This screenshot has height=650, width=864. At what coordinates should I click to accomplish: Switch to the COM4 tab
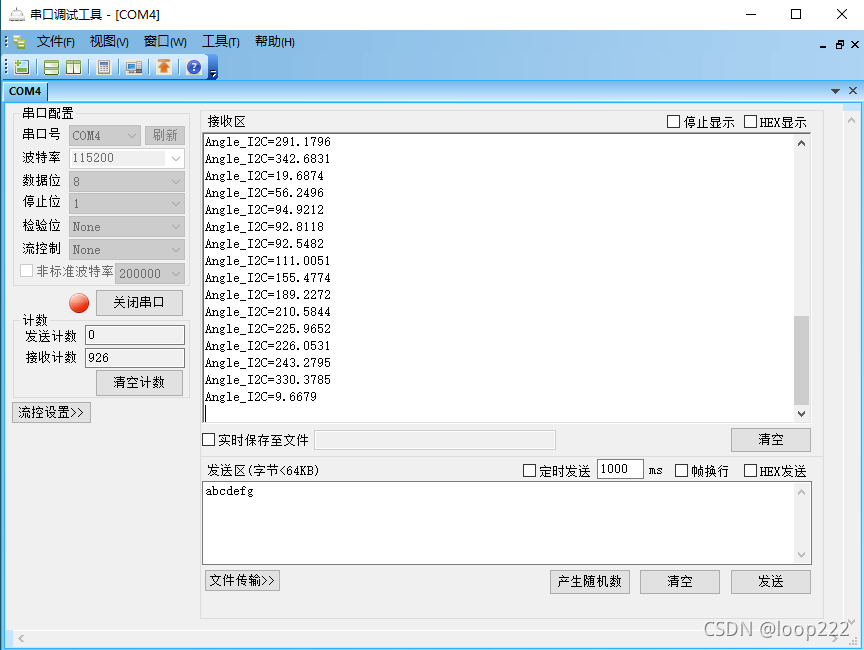[24, 91]
